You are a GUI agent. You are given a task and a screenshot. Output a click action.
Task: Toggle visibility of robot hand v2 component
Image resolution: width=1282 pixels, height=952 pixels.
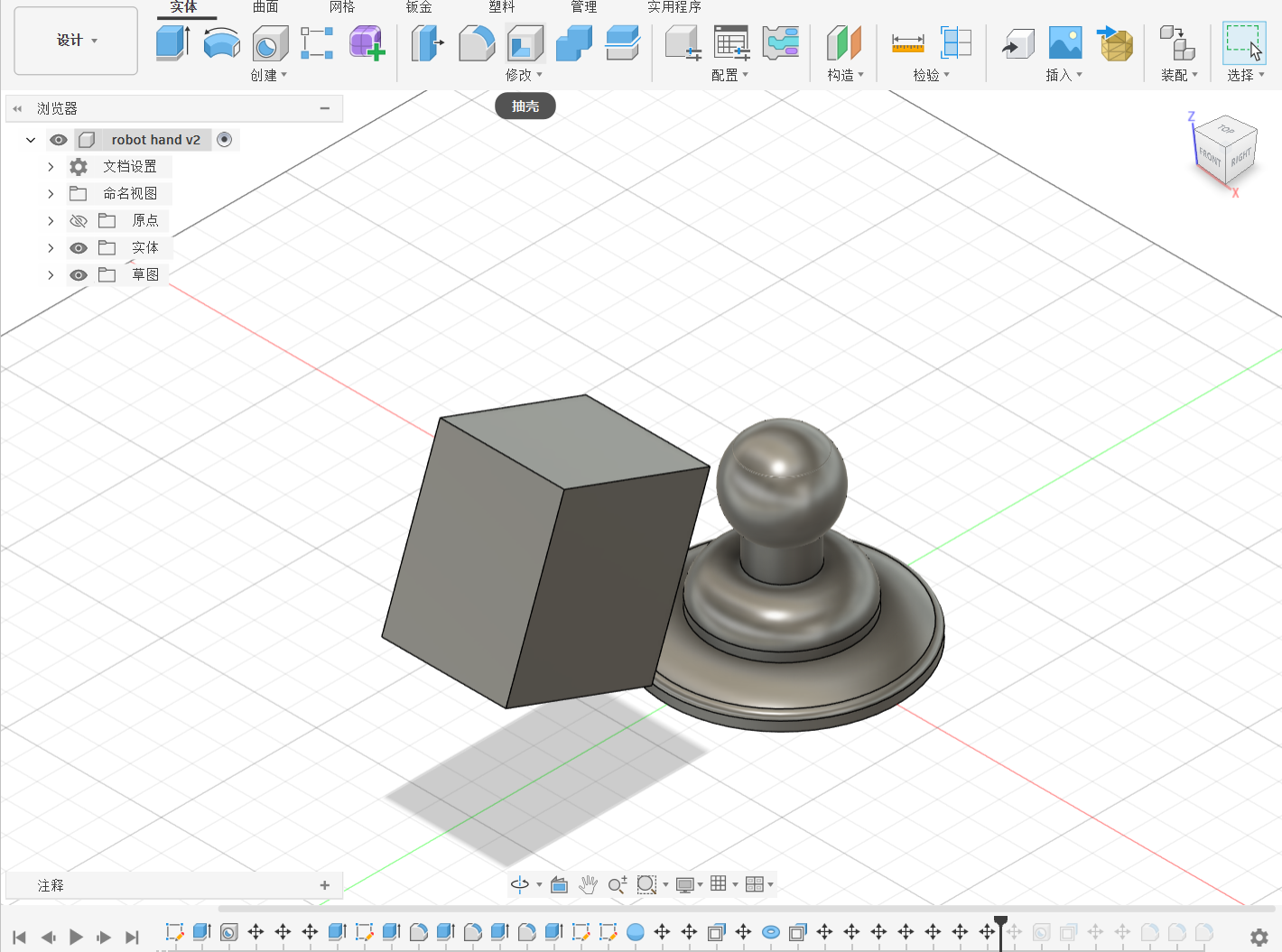point(59,140)
